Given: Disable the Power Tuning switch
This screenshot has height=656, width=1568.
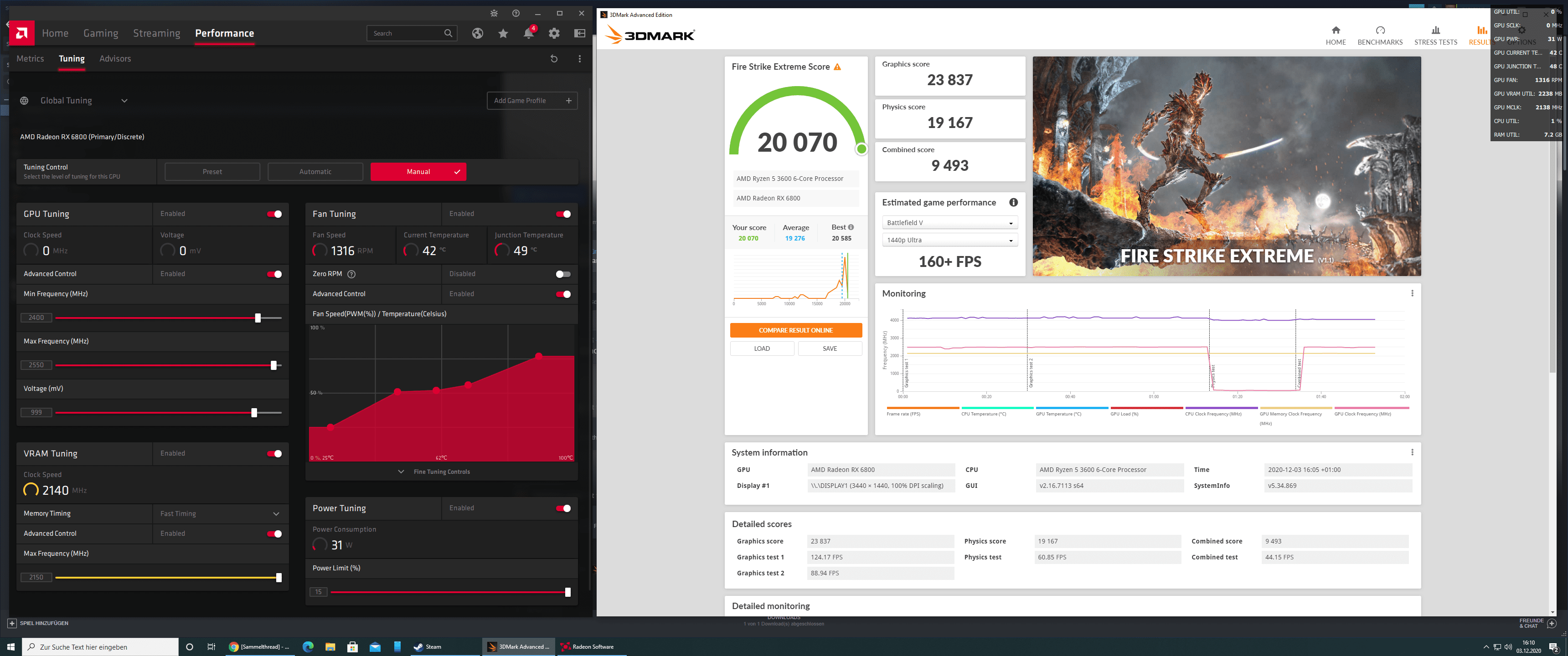Looking at the screenshot, I should (564, 508).
